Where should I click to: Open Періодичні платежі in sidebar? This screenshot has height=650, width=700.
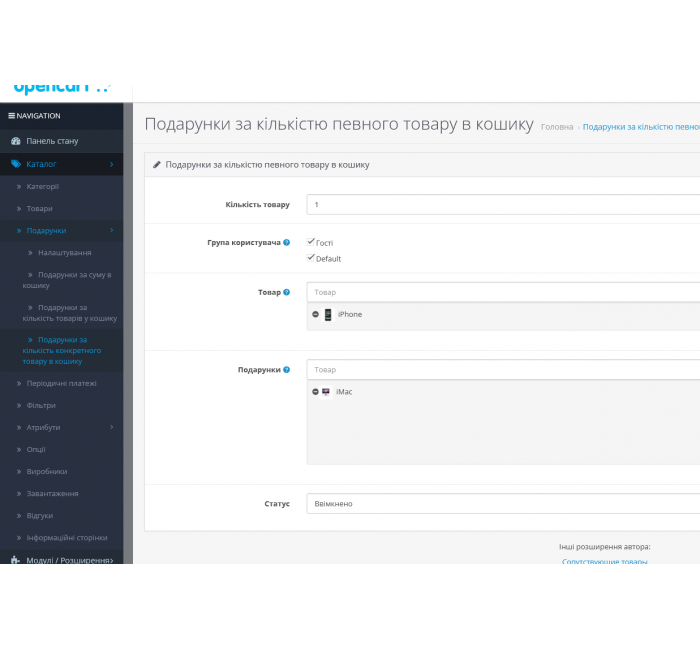(x=61, y=383)
